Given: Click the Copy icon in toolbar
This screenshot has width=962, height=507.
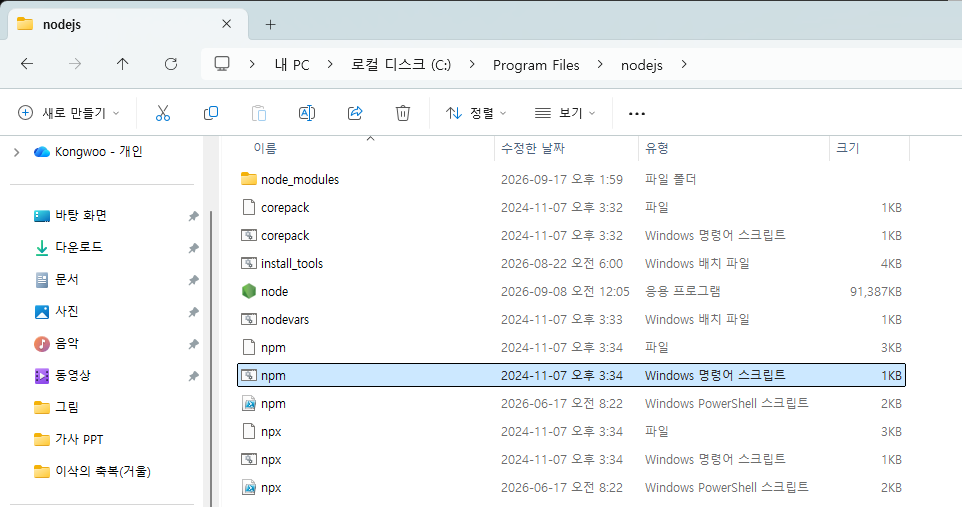Looking at the screenshot, I should click(210, 113).
